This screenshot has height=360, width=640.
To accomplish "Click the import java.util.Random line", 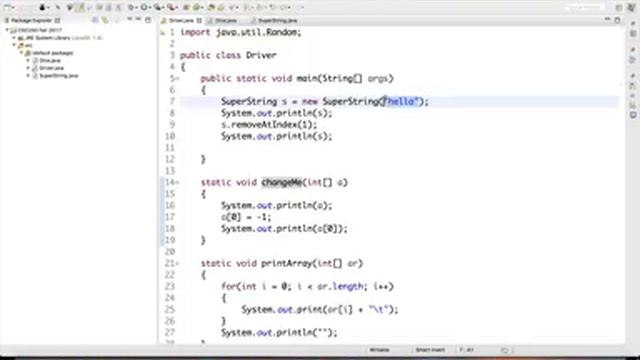I will pyautogui.click(x=241, y=32).
